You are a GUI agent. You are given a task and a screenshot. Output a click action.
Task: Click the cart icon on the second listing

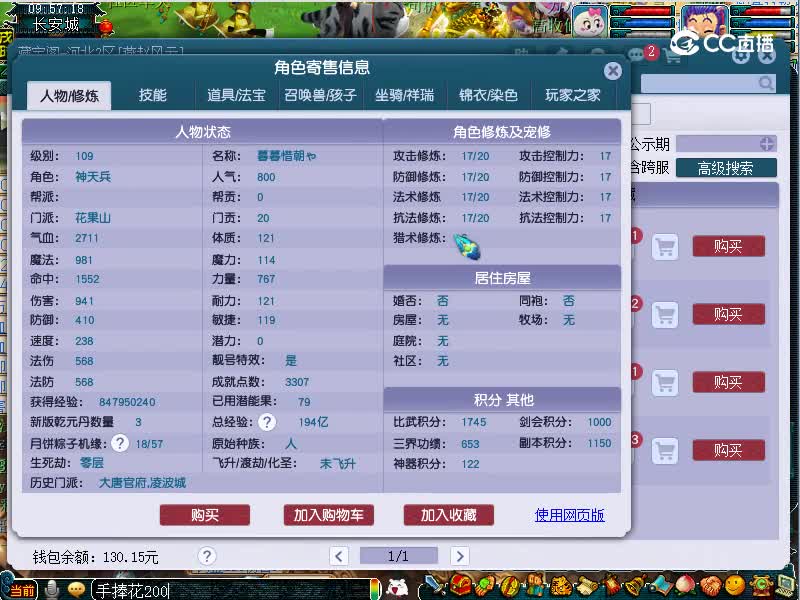click(665, 314)
